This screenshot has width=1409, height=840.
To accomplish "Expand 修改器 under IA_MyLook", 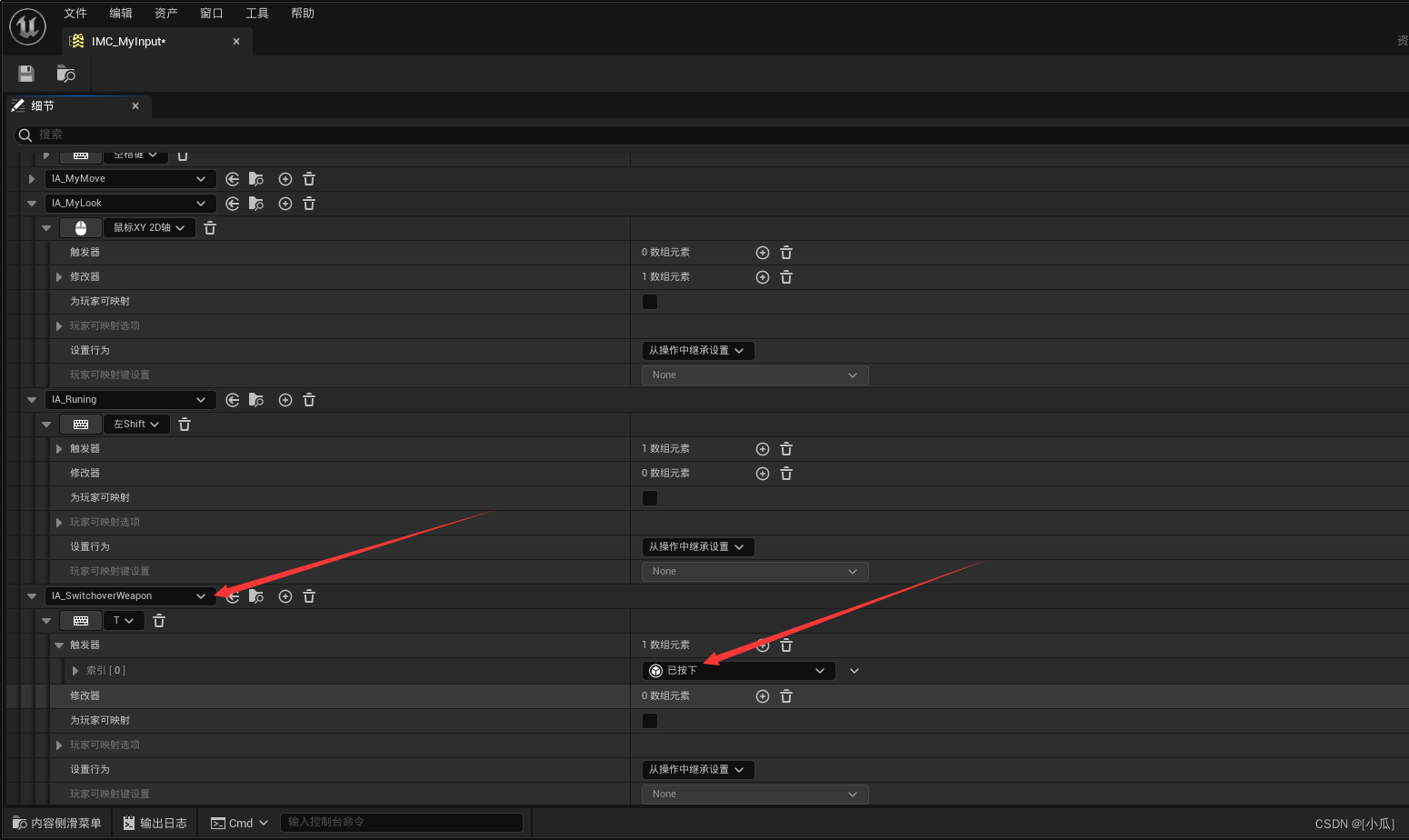I will coord(59,277).
